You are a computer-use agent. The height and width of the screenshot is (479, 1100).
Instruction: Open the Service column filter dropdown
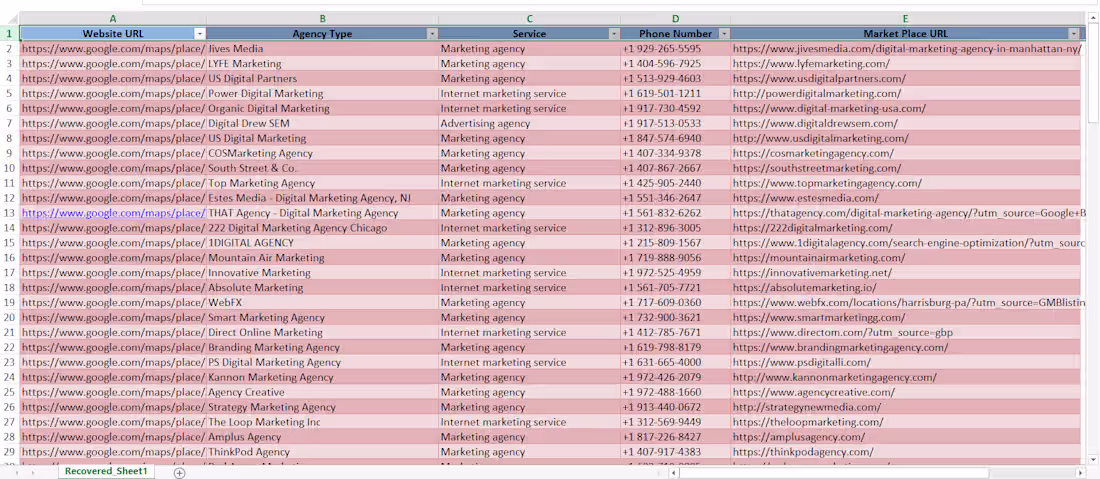[614, 34]
